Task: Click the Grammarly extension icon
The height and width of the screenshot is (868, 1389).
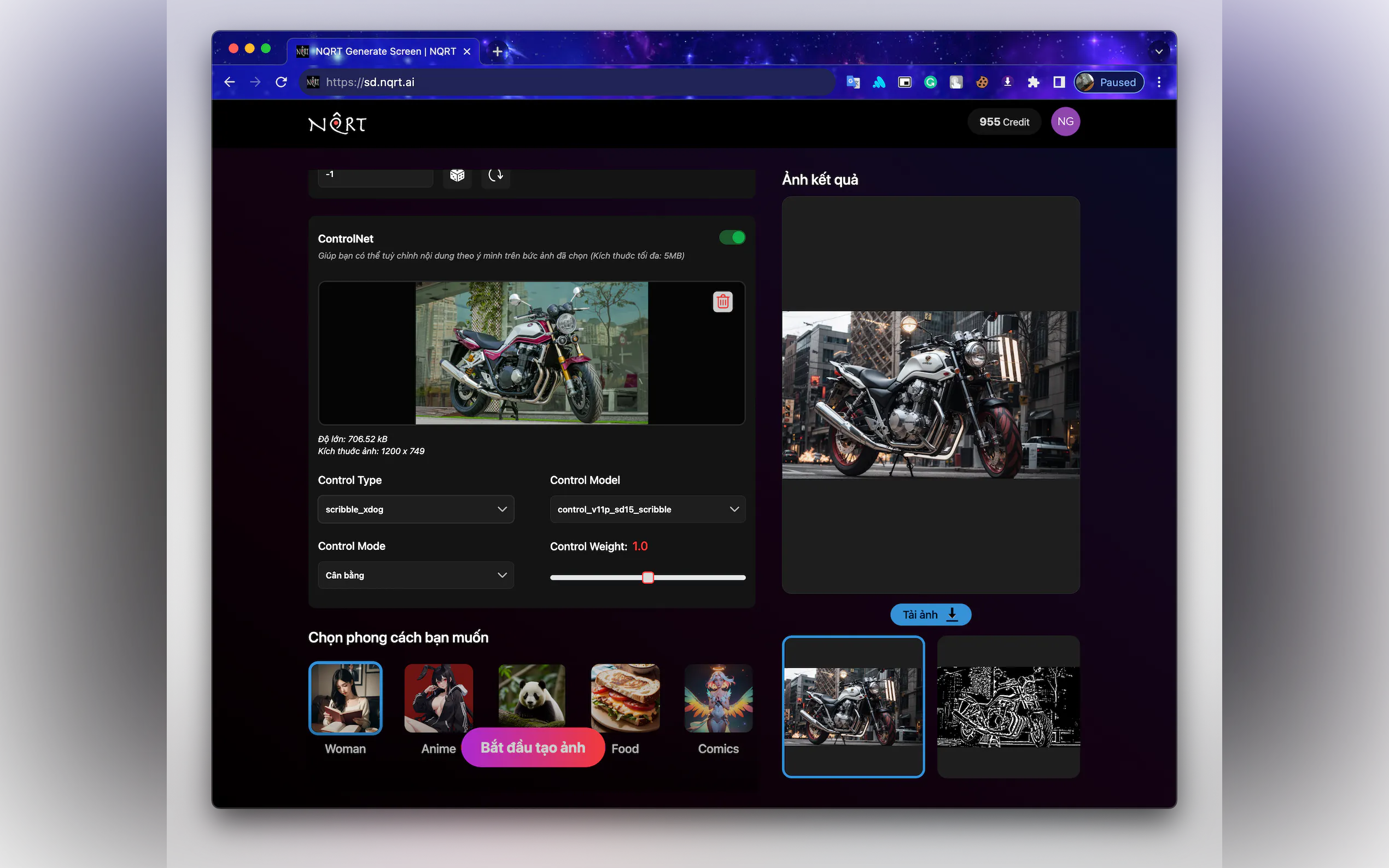Action: [930, 82]
